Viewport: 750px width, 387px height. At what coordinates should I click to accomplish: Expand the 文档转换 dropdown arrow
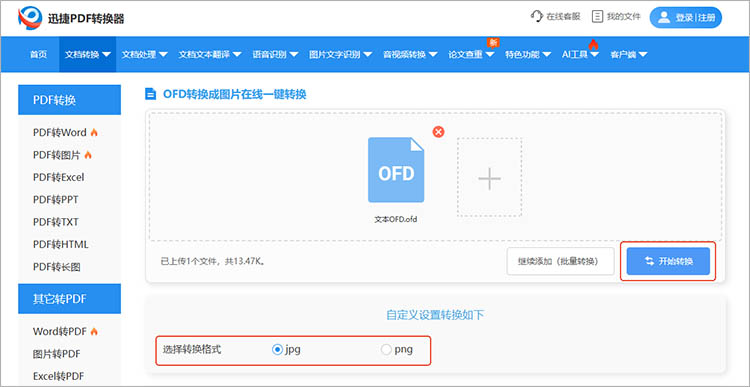tap(106, 55)
